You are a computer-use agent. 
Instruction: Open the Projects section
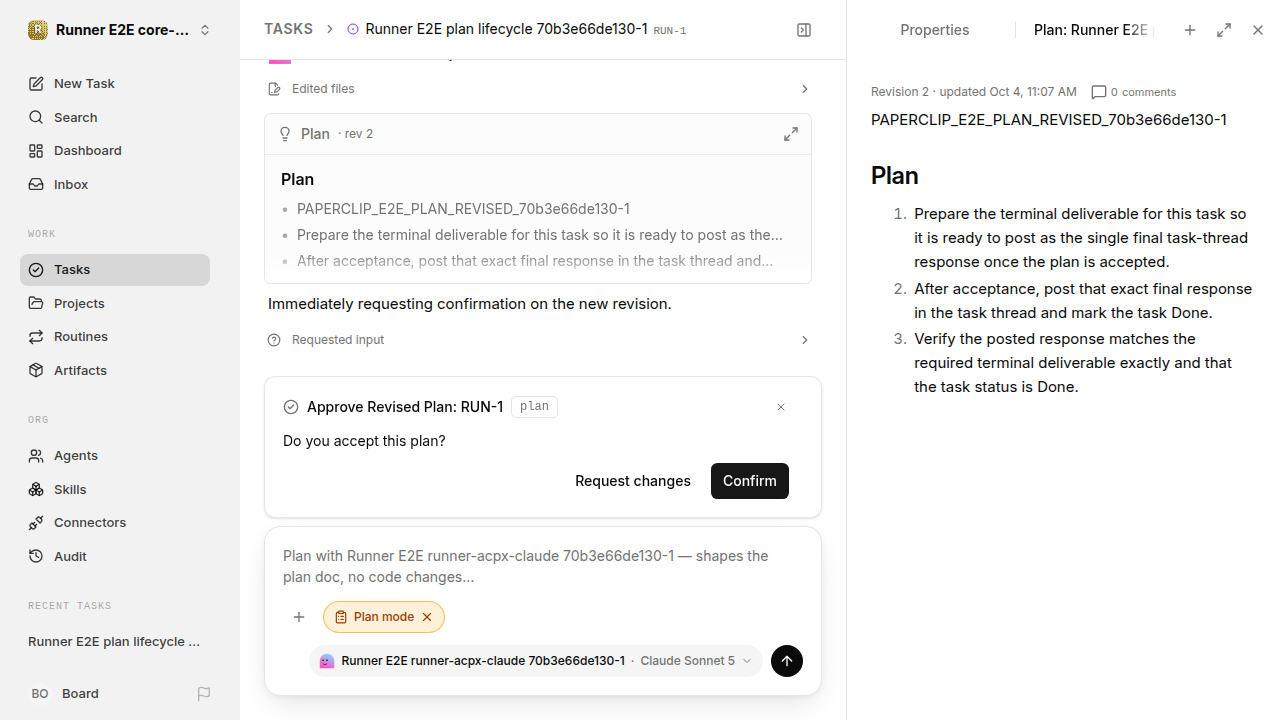tap(115, 303)
